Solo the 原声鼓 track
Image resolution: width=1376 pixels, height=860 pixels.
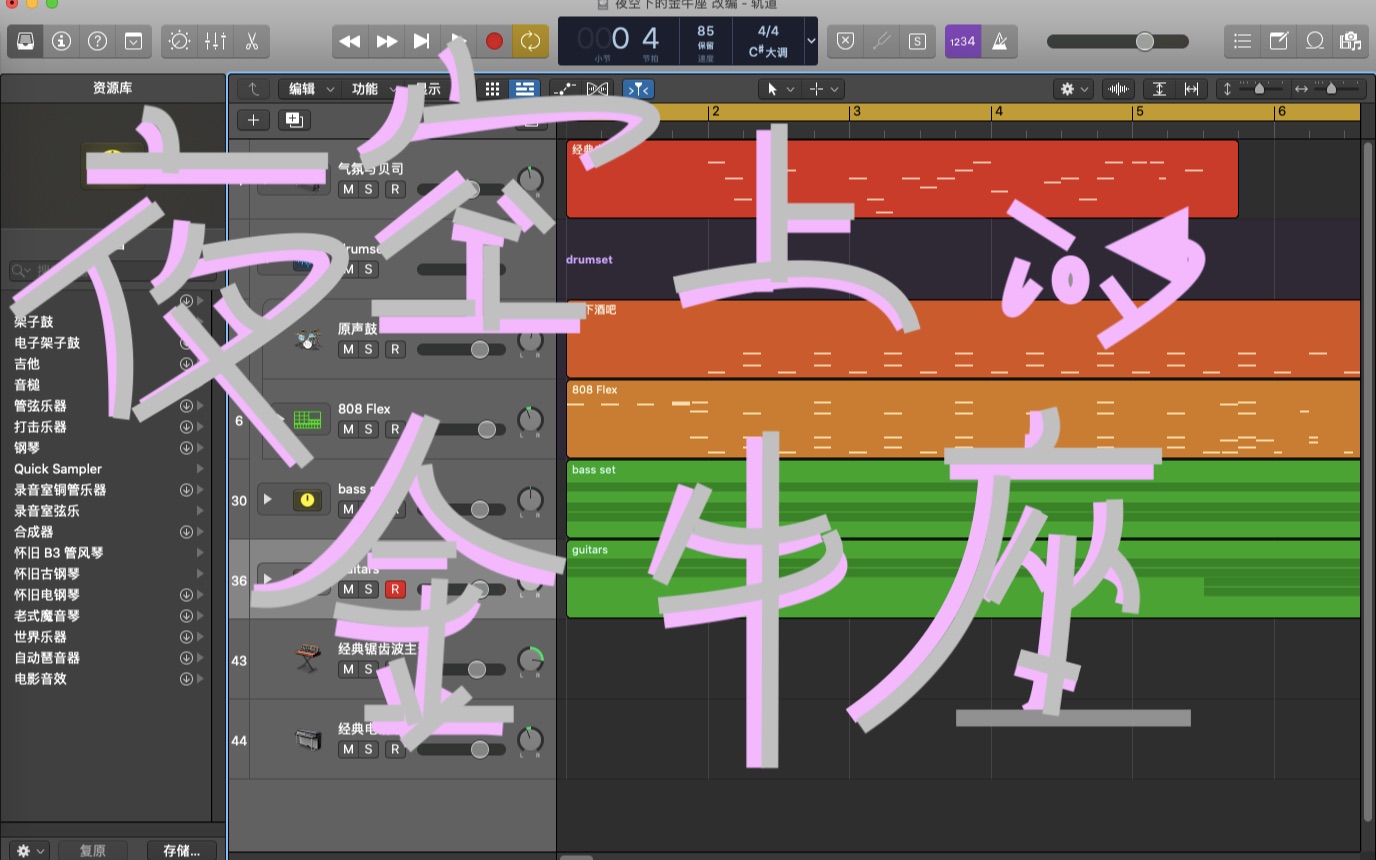tap(368, 349)
